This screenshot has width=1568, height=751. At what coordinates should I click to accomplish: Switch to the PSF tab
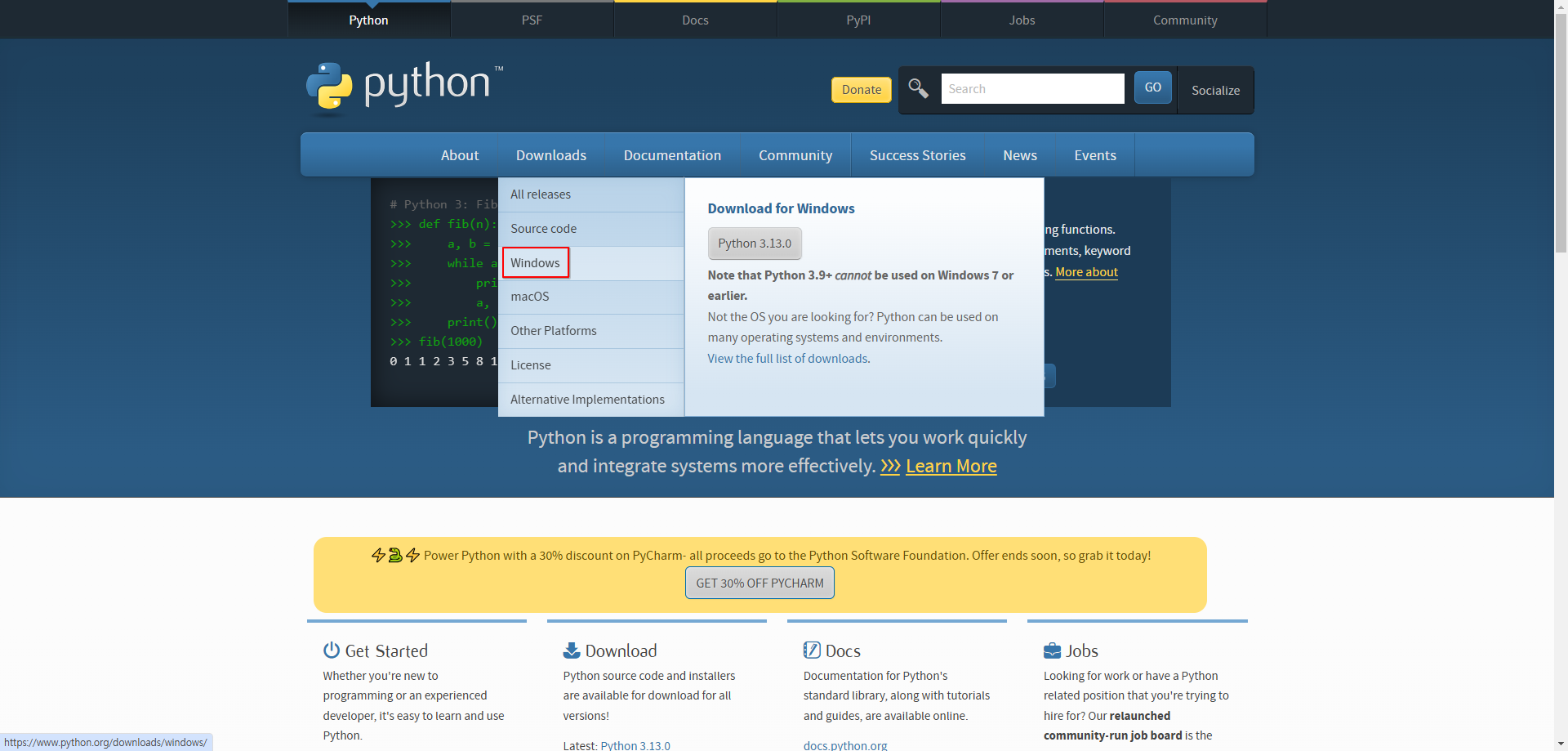point(532,20)
